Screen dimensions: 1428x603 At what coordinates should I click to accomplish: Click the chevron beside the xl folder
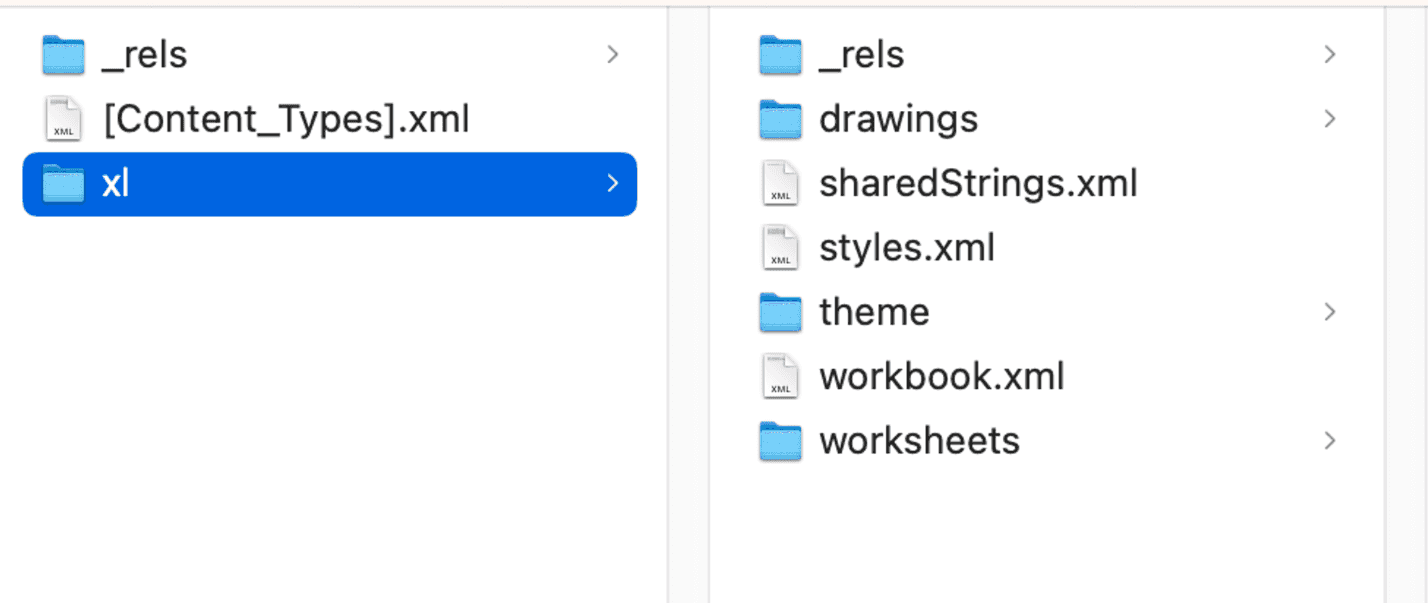612,184
